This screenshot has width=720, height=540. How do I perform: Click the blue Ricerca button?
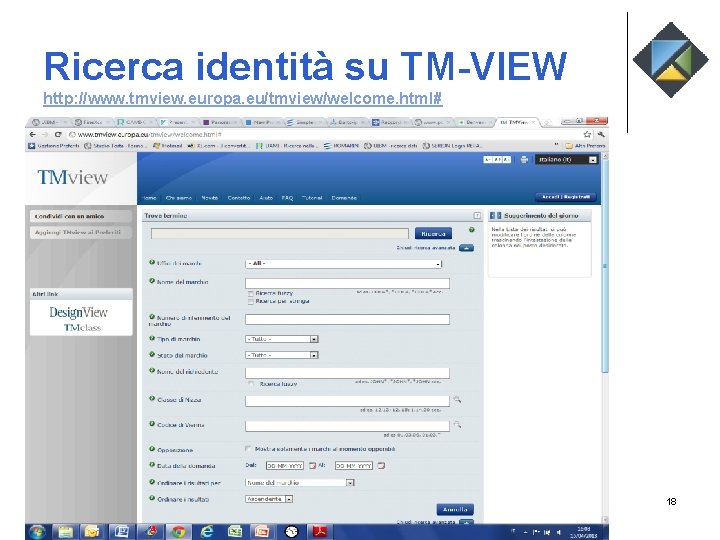[x=433, y=234]
